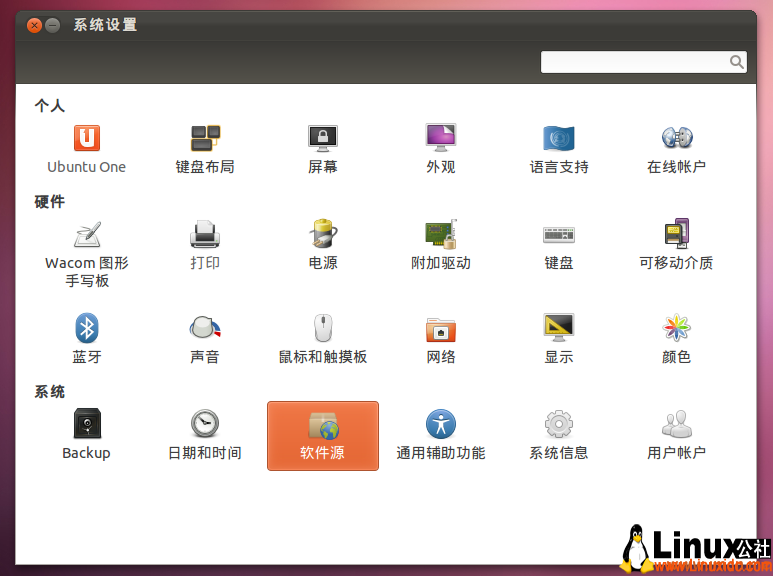Open the 附加驱动 additional drivers icon
The width and height of the screenshot is (773, 576).
click(441, 234)
